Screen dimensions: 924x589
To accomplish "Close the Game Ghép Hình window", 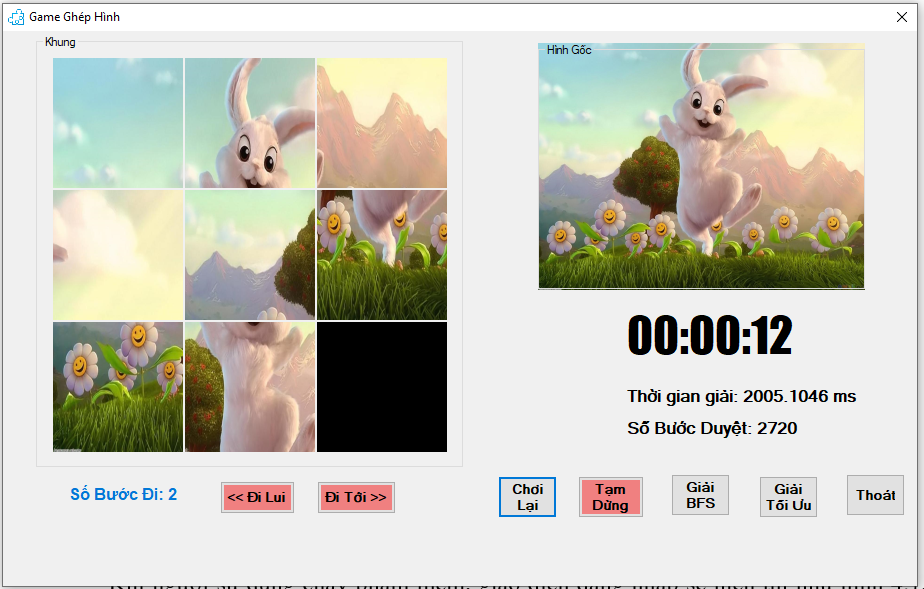I will point(902,17).
